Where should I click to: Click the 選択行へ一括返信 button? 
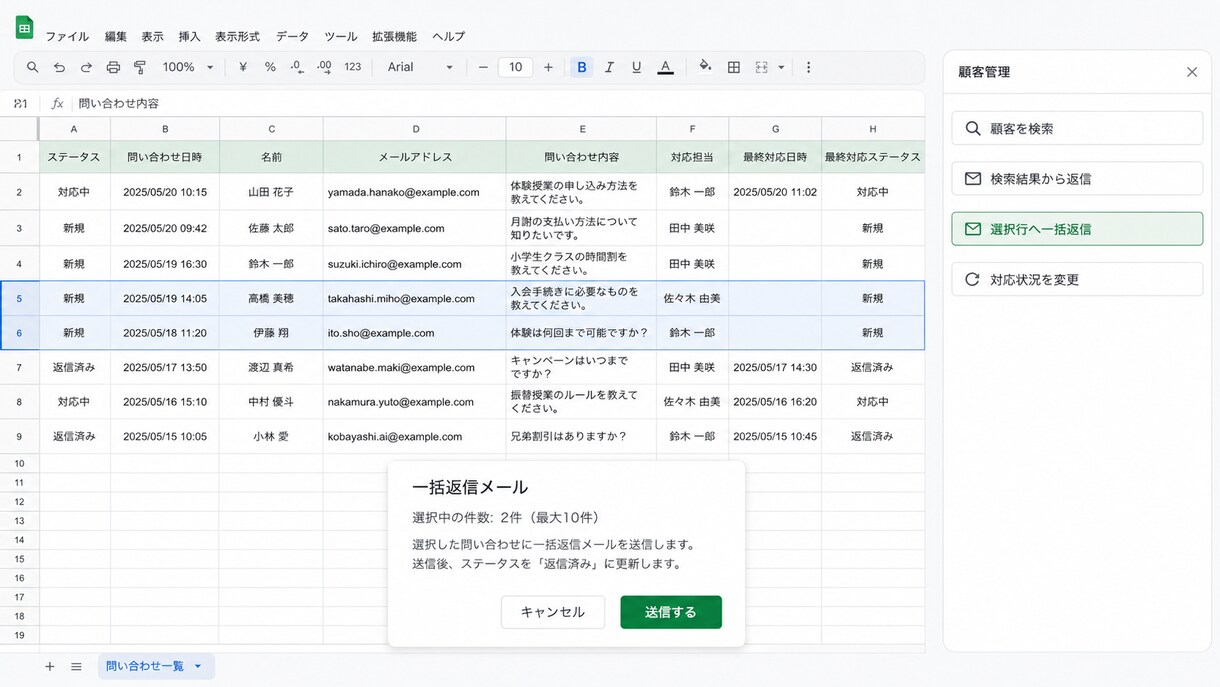[x=1077, y=229]
